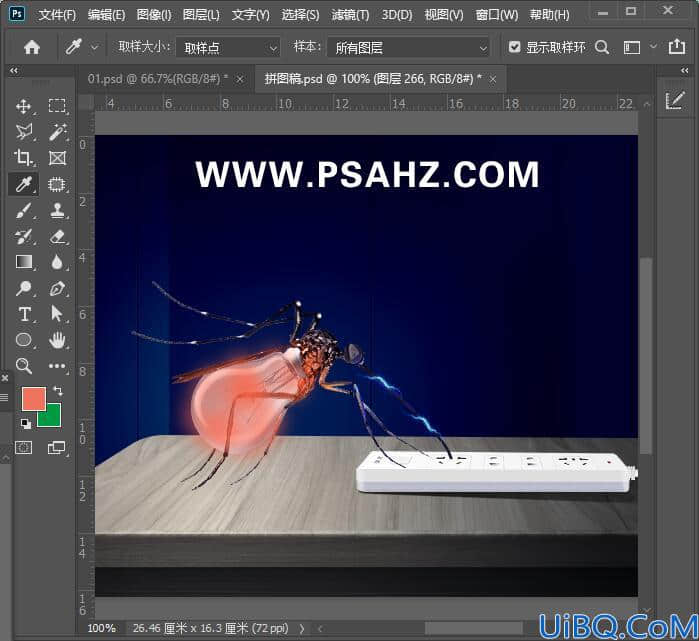
Task: Click the Home button
Action: coord(32,47)
